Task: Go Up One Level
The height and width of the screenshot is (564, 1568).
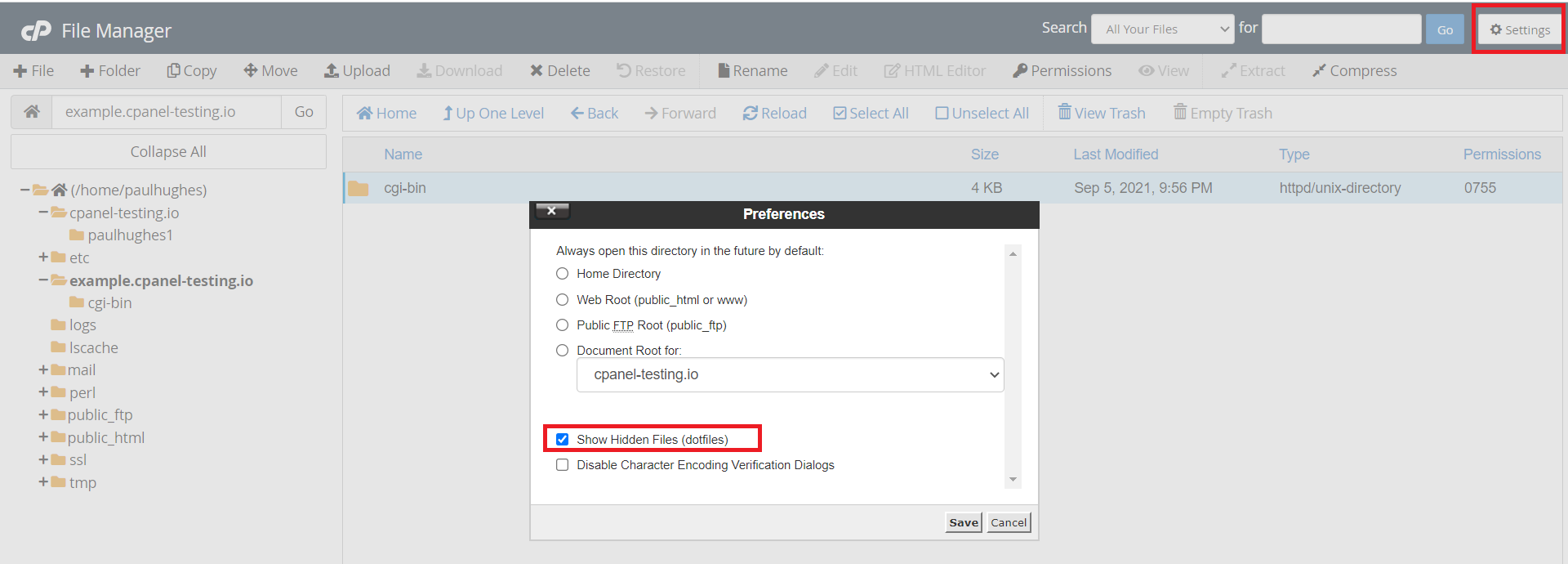Action: [x=493, y=114]
